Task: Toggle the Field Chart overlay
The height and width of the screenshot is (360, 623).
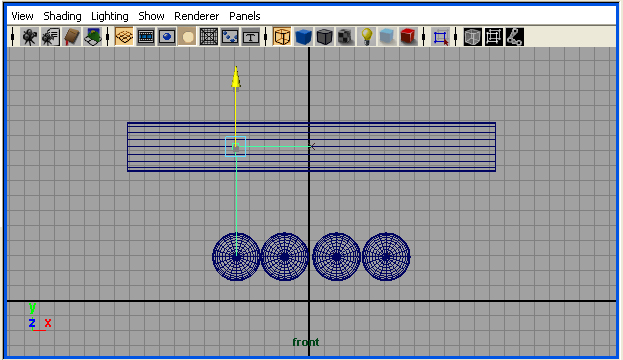Action: coord(209,37)
